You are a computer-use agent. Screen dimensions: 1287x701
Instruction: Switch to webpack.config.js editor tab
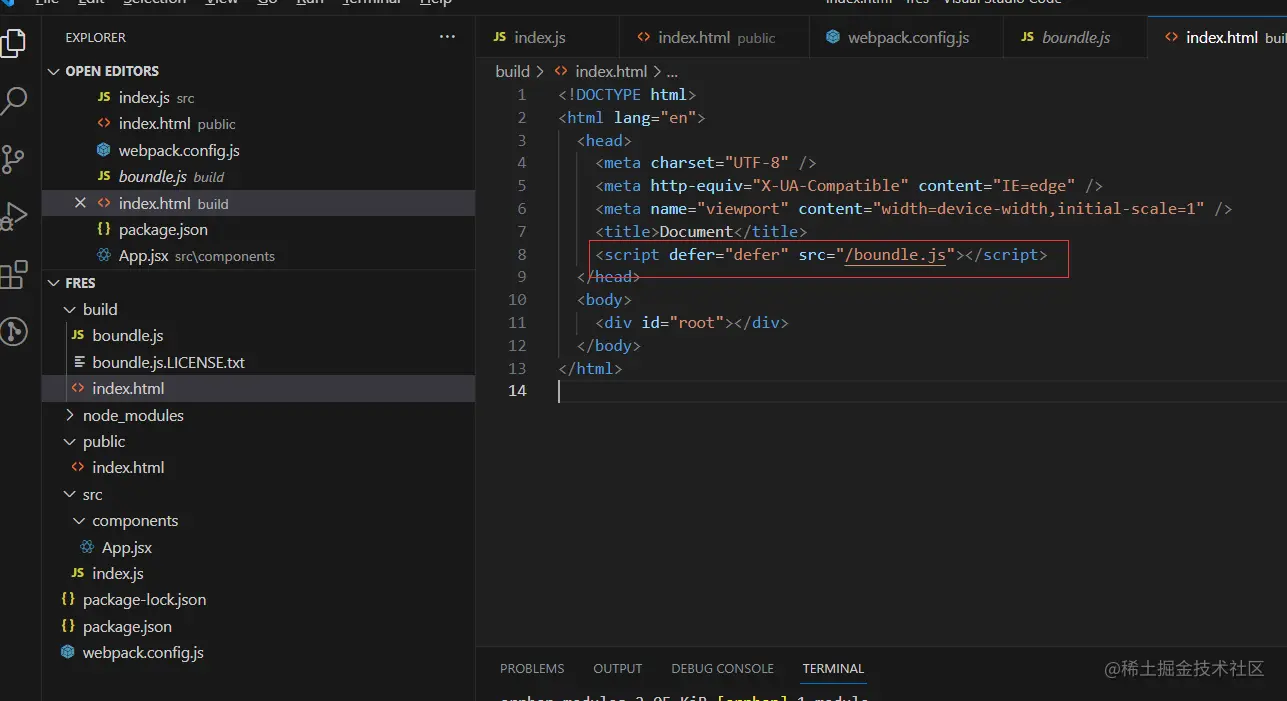(905, 37)
